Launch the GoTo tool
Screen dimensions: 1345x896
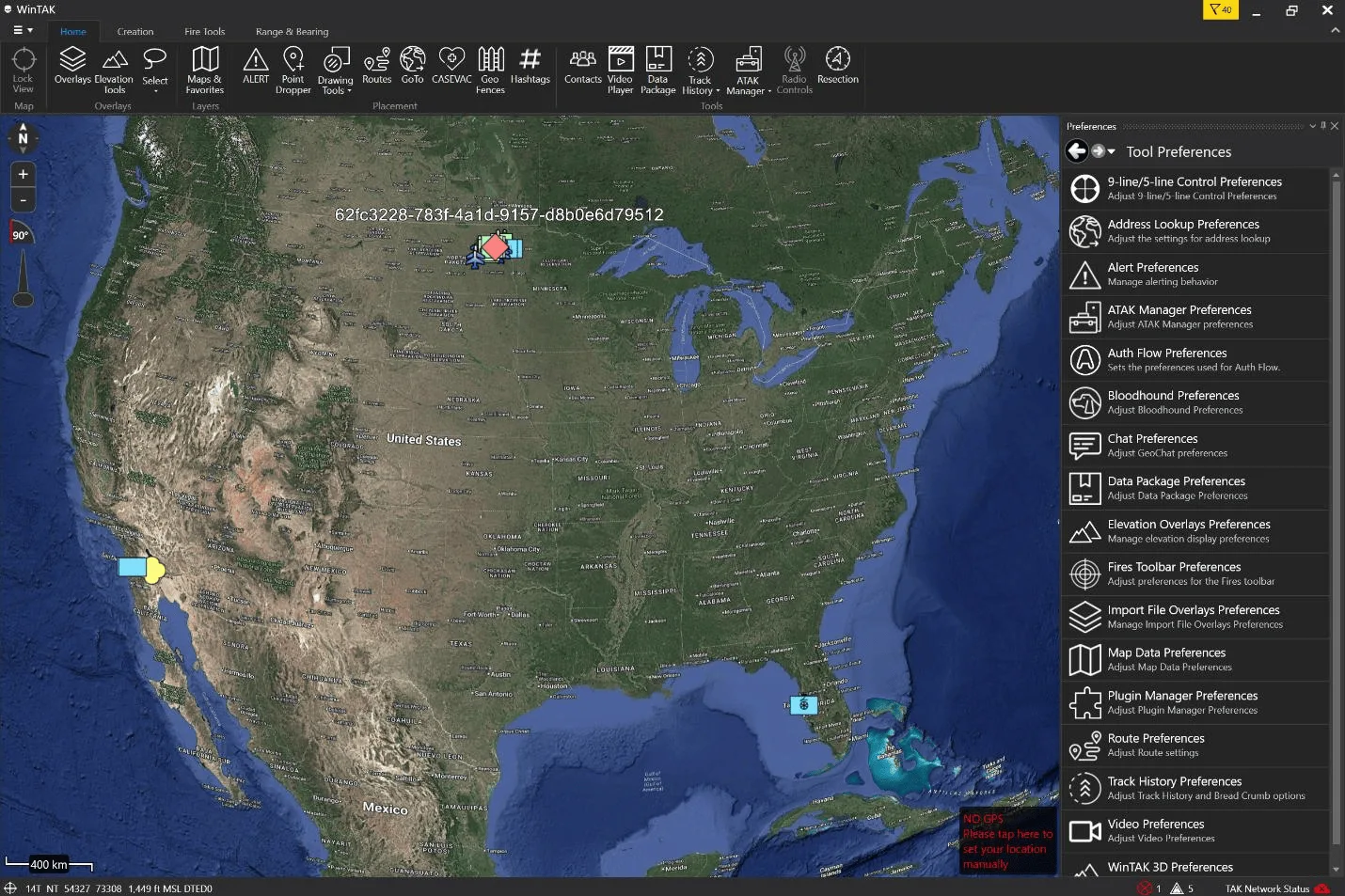(412, 67)
